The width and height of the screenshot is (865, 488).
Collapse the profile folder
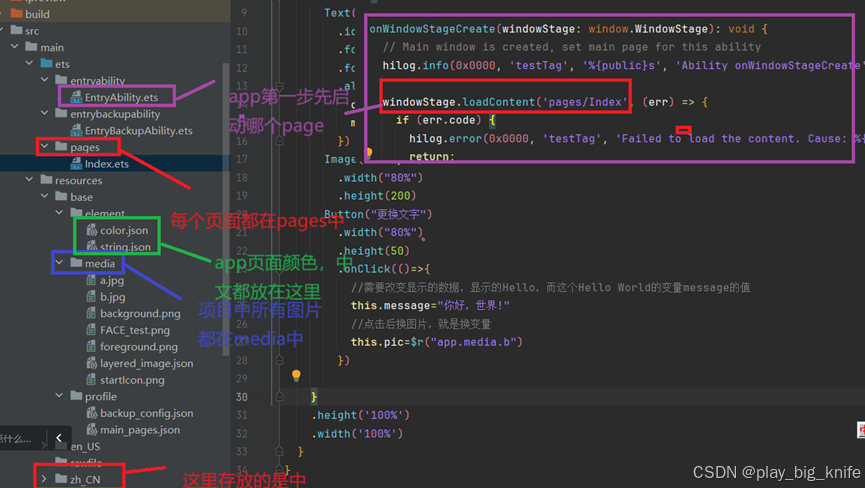pos(60,396)
